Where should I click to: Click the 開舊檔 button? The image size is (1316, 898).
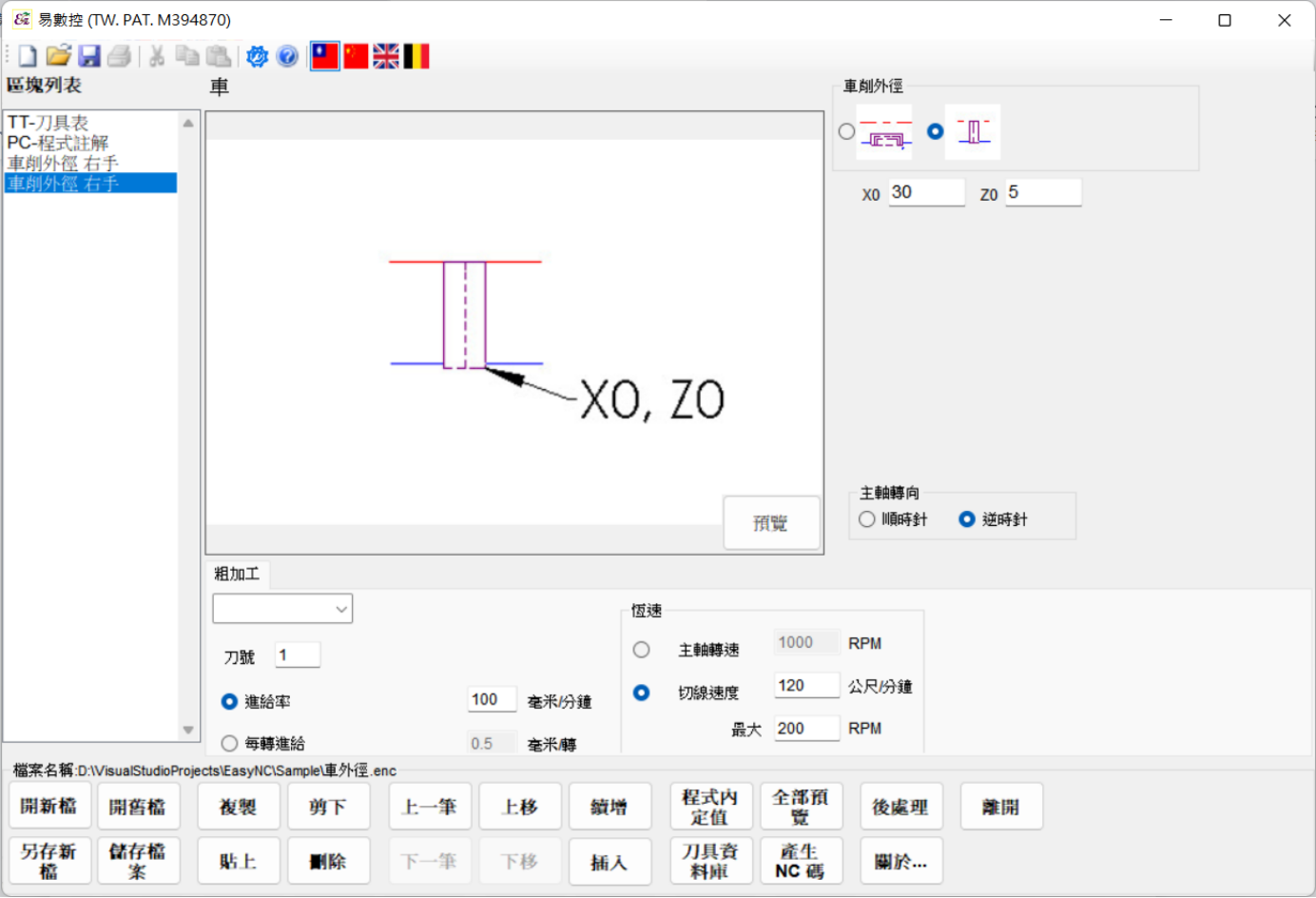(138, 807)
